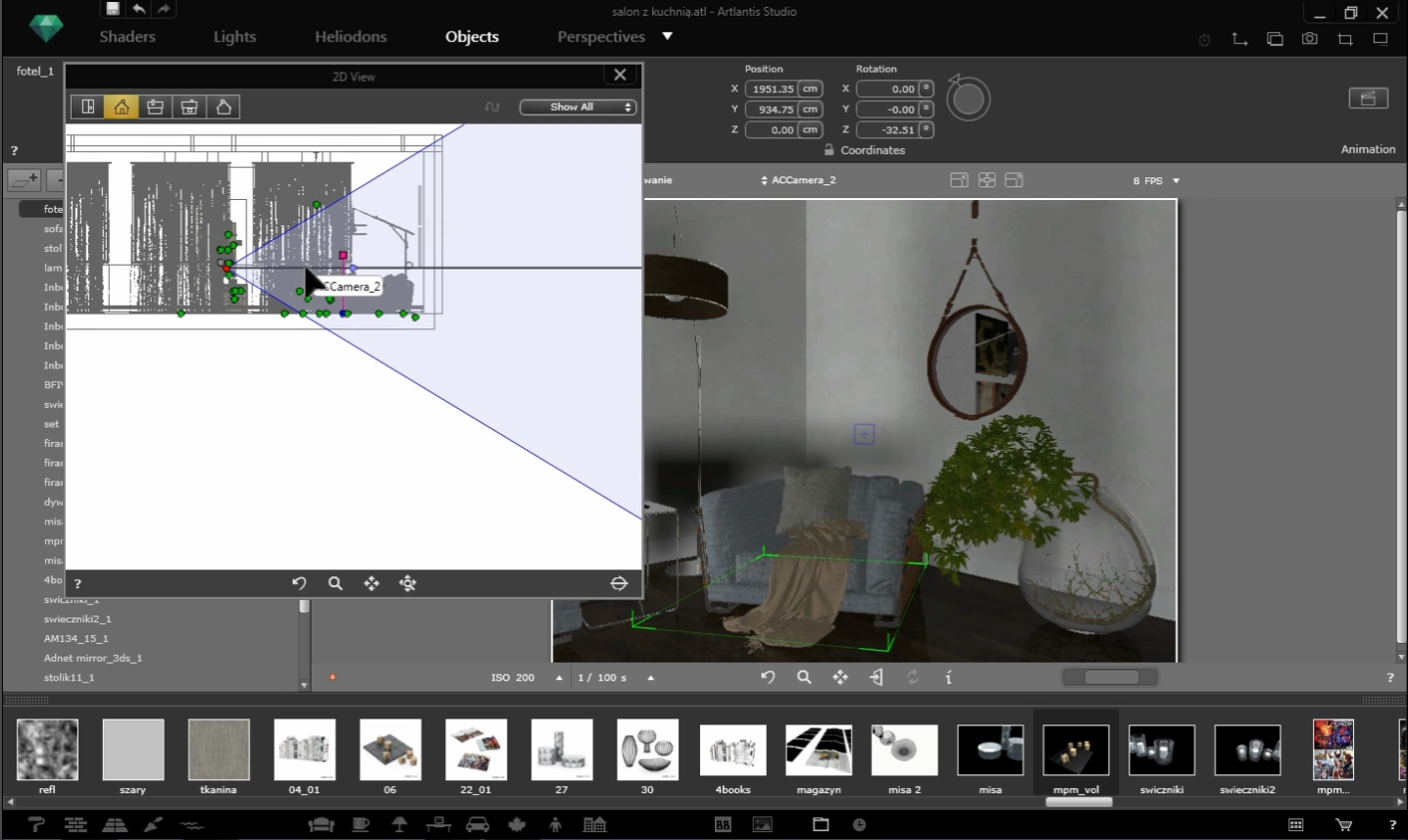Viewport: 1408px width, 840px height.
Task: Open the shopping cart store icon
Action: click(x=1343, y=824)
